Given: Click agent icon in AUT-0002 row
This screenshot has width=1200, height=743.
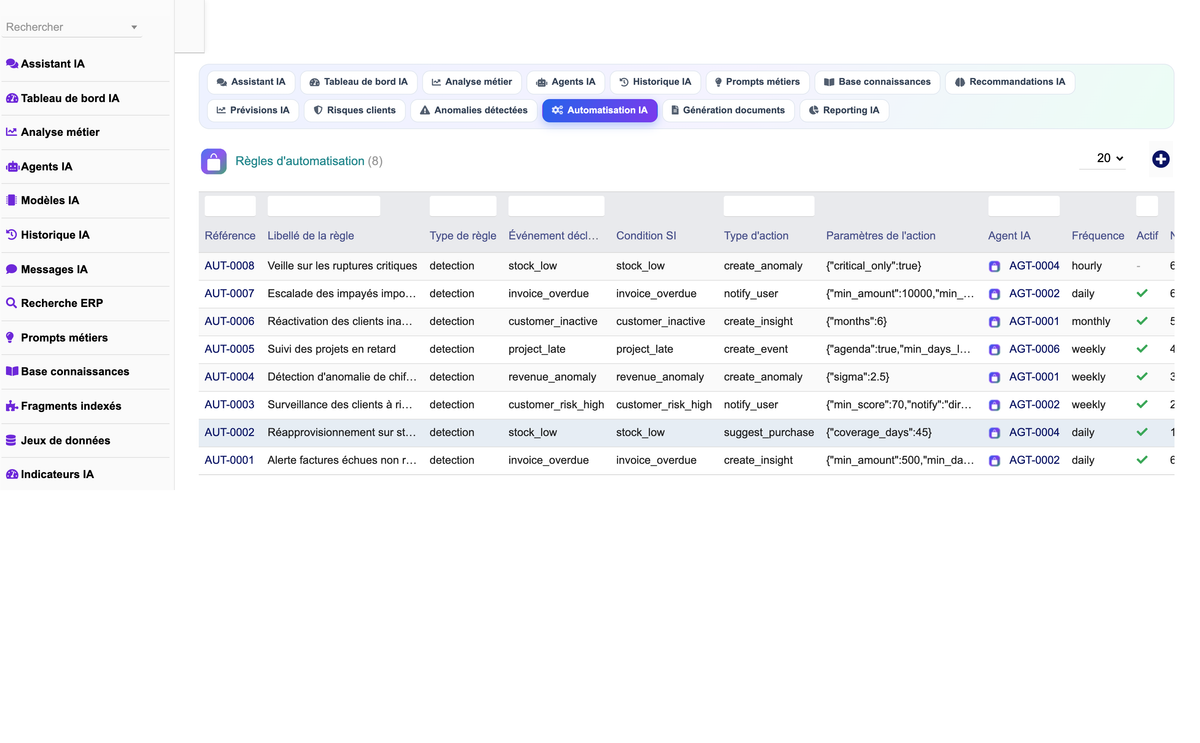Looking at the screenshot, I should click(x=994, y=433).
